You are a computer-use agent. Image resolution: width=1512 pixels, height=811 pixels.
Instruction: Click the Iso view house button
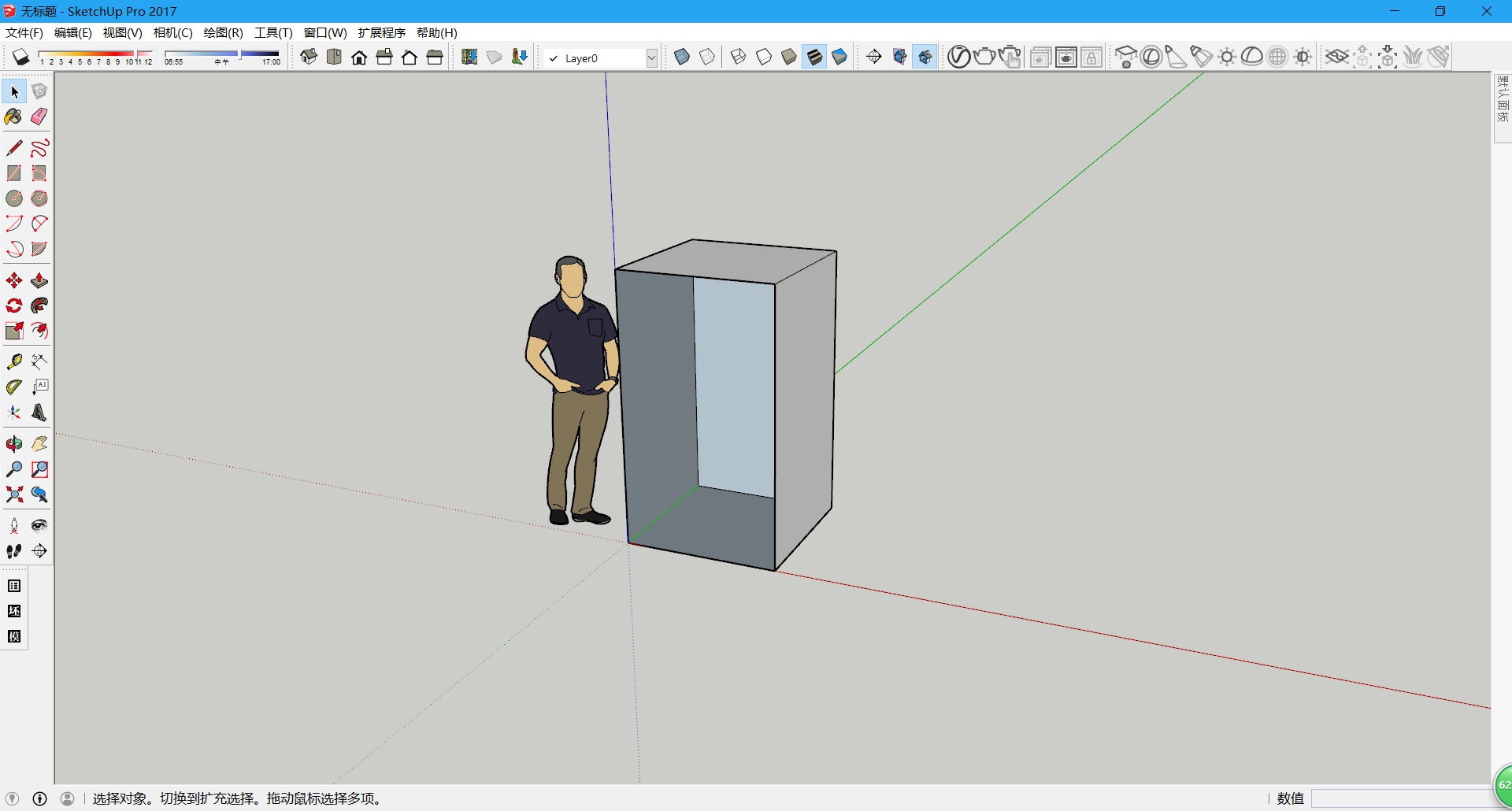pos(309,57)
